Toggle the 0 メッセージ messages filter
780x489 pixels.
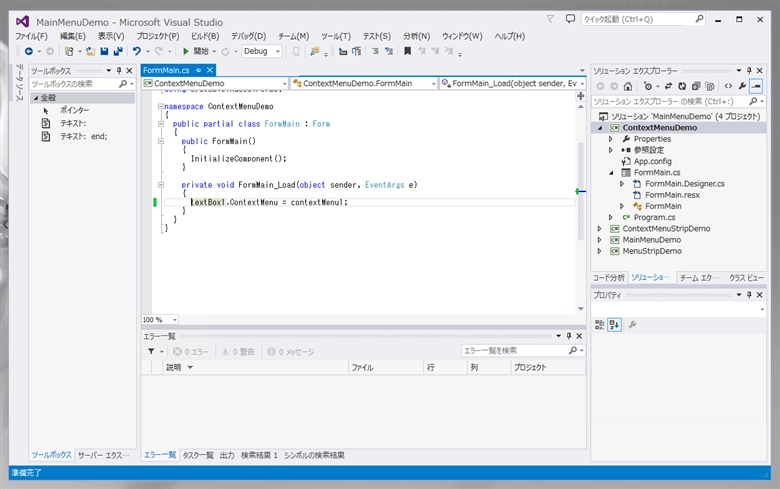coord(291,352)
